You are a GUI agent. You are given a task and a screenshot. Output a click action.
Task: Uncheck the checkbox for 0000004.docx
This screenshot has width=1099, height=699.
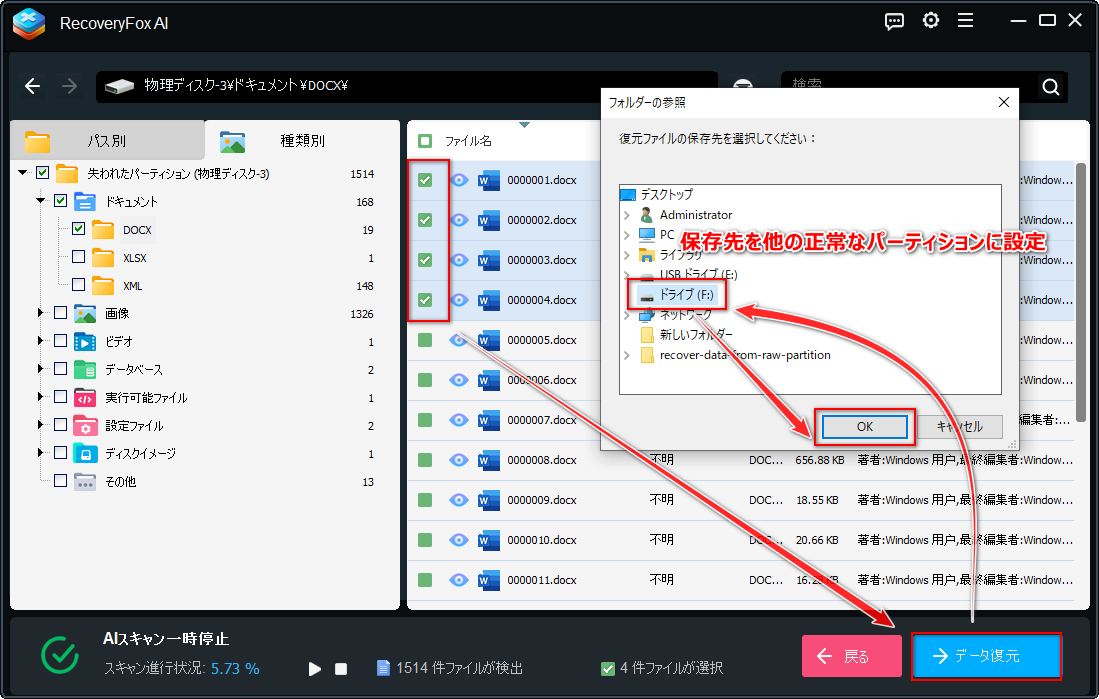[x=425, y=300]
